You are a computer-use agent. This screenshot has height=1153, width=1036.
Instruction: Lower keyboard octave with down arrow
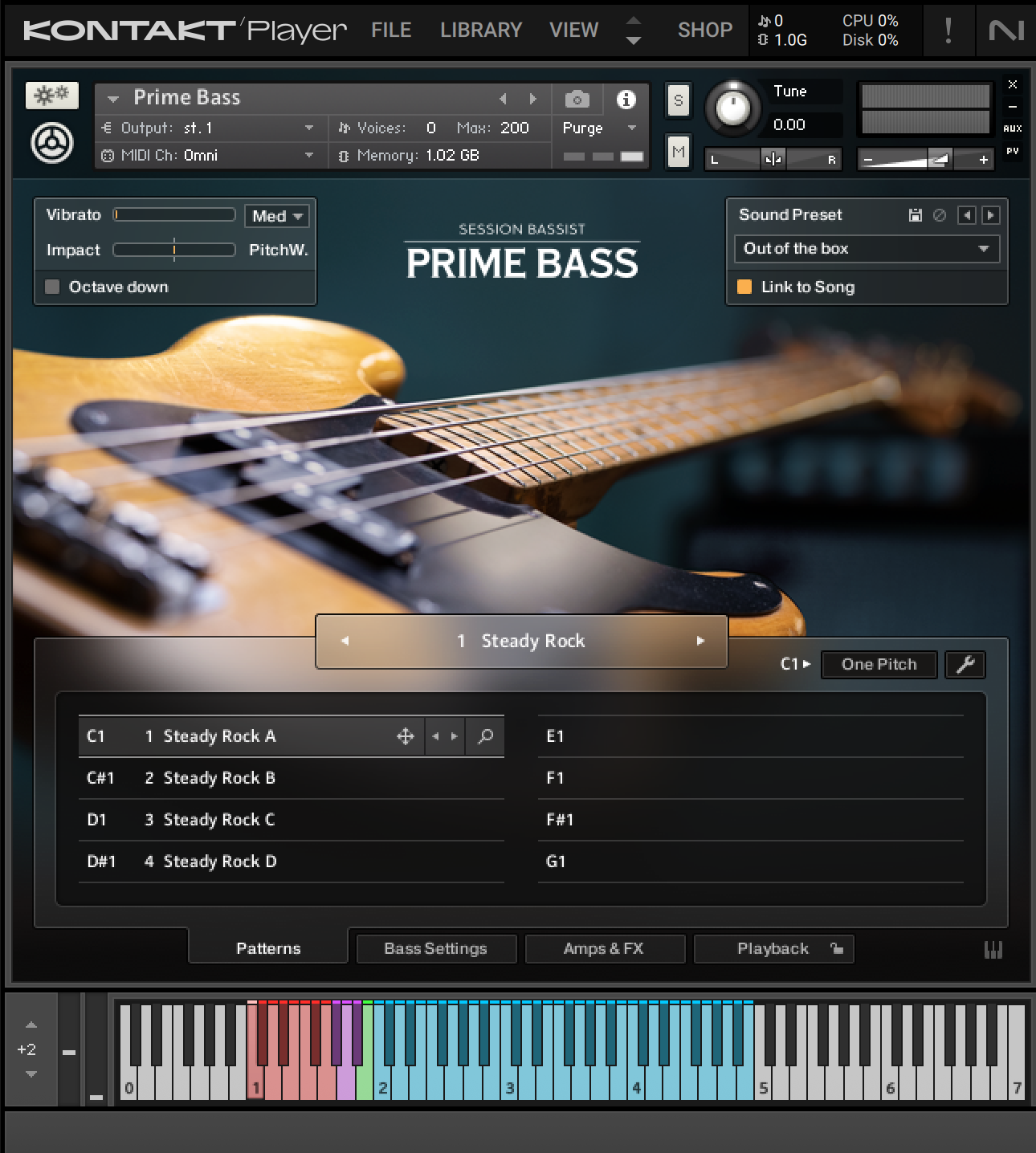(x=31, y=1074)
